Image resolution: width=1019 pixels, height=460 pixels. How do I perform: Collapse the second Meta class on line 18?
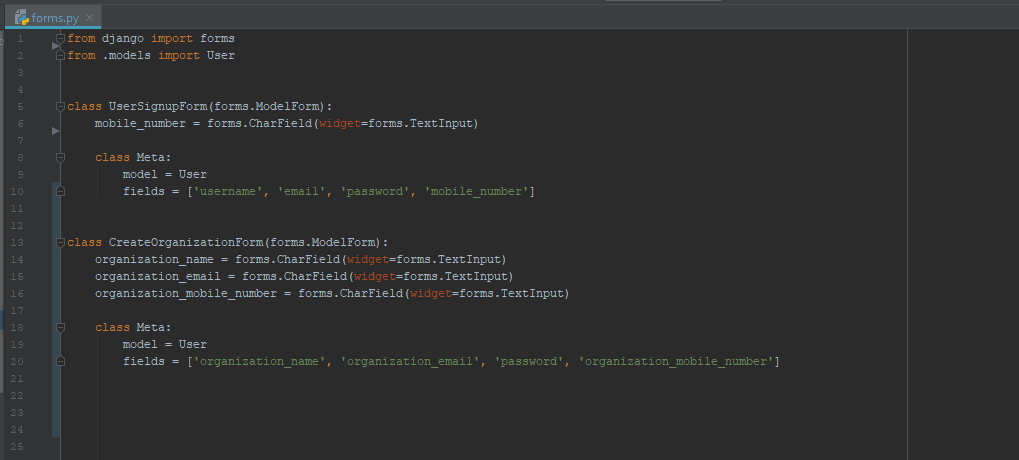60,327
